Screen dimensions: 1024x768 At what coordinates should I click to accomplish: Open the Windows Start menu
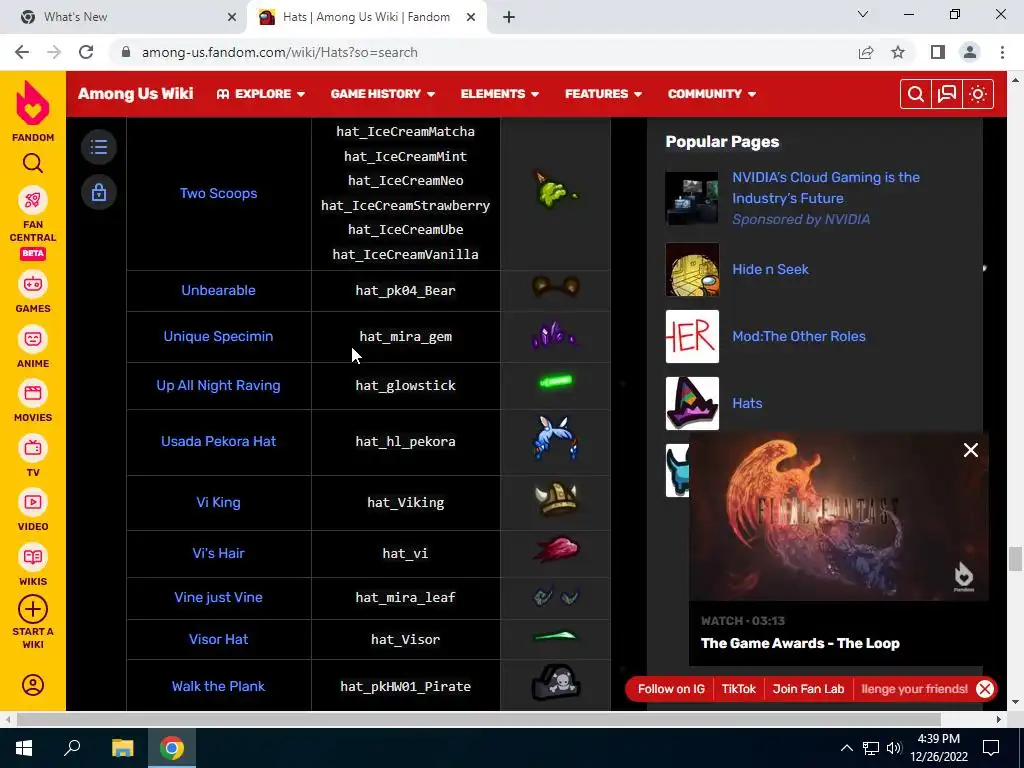[24, 748]
